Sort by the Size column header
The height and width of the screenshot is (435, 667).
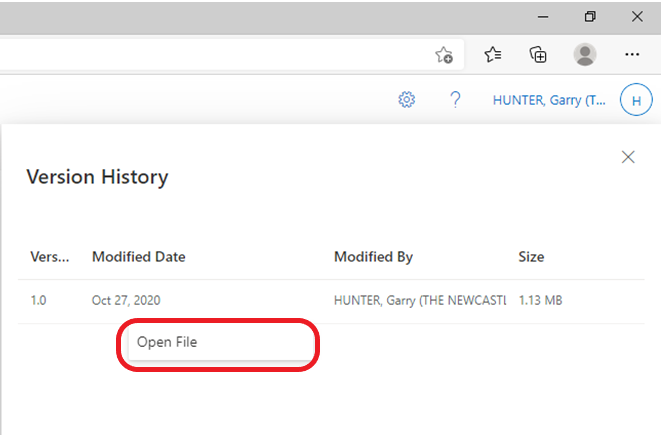coord(531,257)
